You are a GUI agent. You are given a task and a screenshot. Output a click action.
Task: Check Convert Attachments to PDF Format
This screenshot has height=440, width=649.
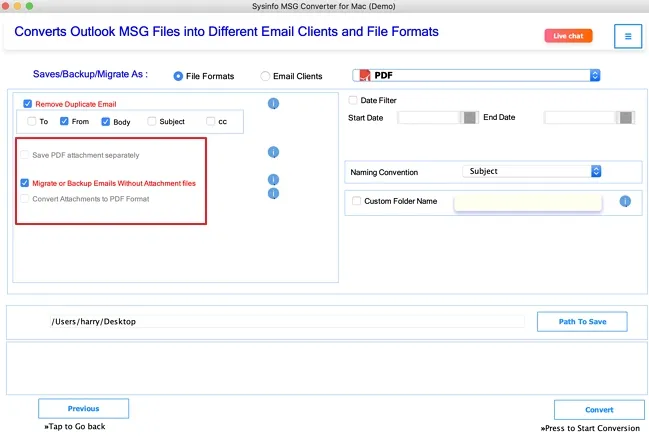[x=24, y=199]
